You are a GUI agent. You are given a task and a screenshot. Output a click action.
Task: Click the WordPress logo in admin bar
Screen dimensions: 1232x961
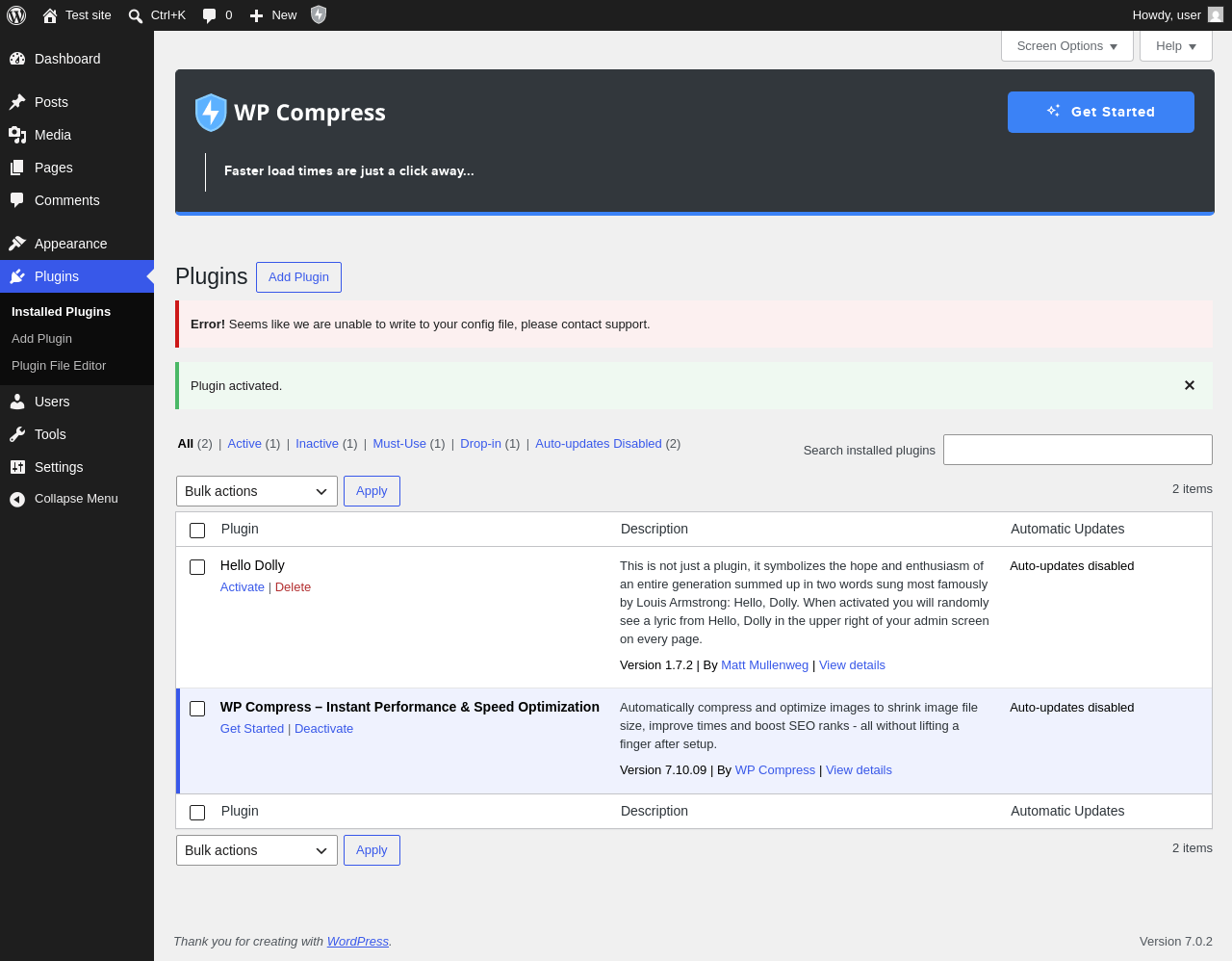(x=16, y=15)
